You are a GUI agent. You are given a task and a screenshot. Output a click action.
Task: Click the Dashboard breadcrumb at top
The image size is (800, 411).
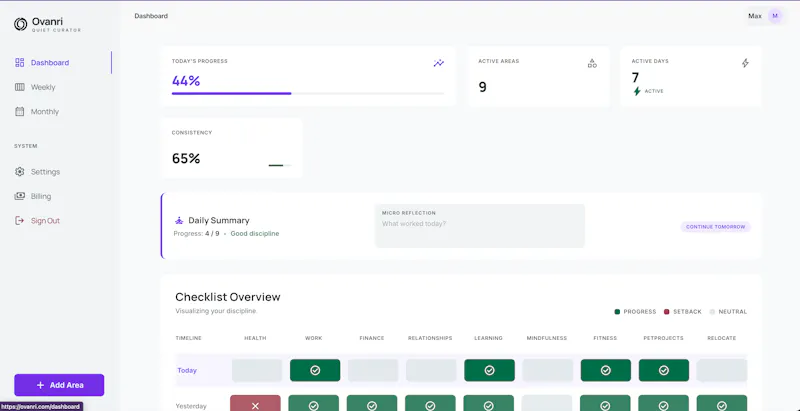click(151, 16)
